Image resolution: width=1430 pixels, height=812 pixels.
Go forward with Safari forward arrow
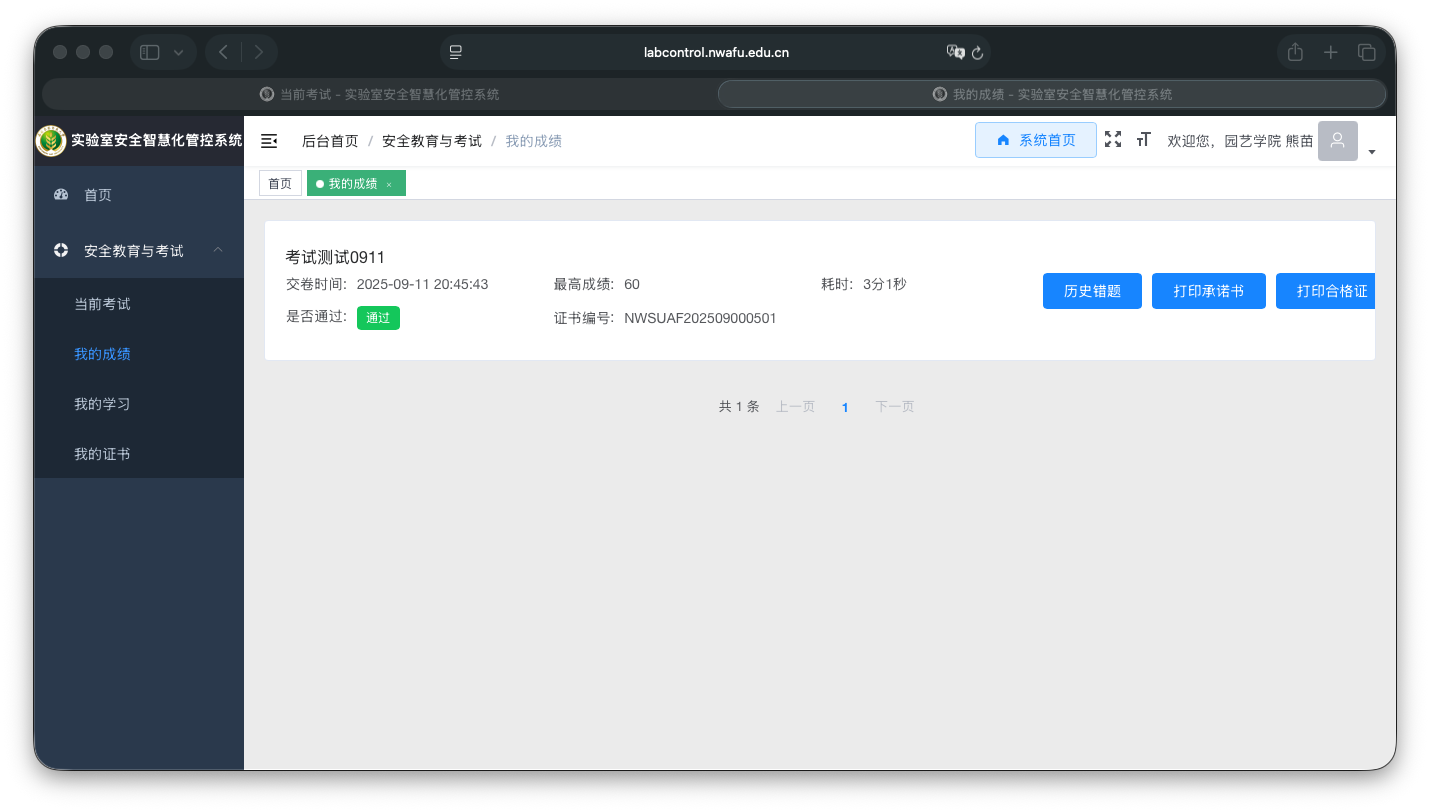259,52
